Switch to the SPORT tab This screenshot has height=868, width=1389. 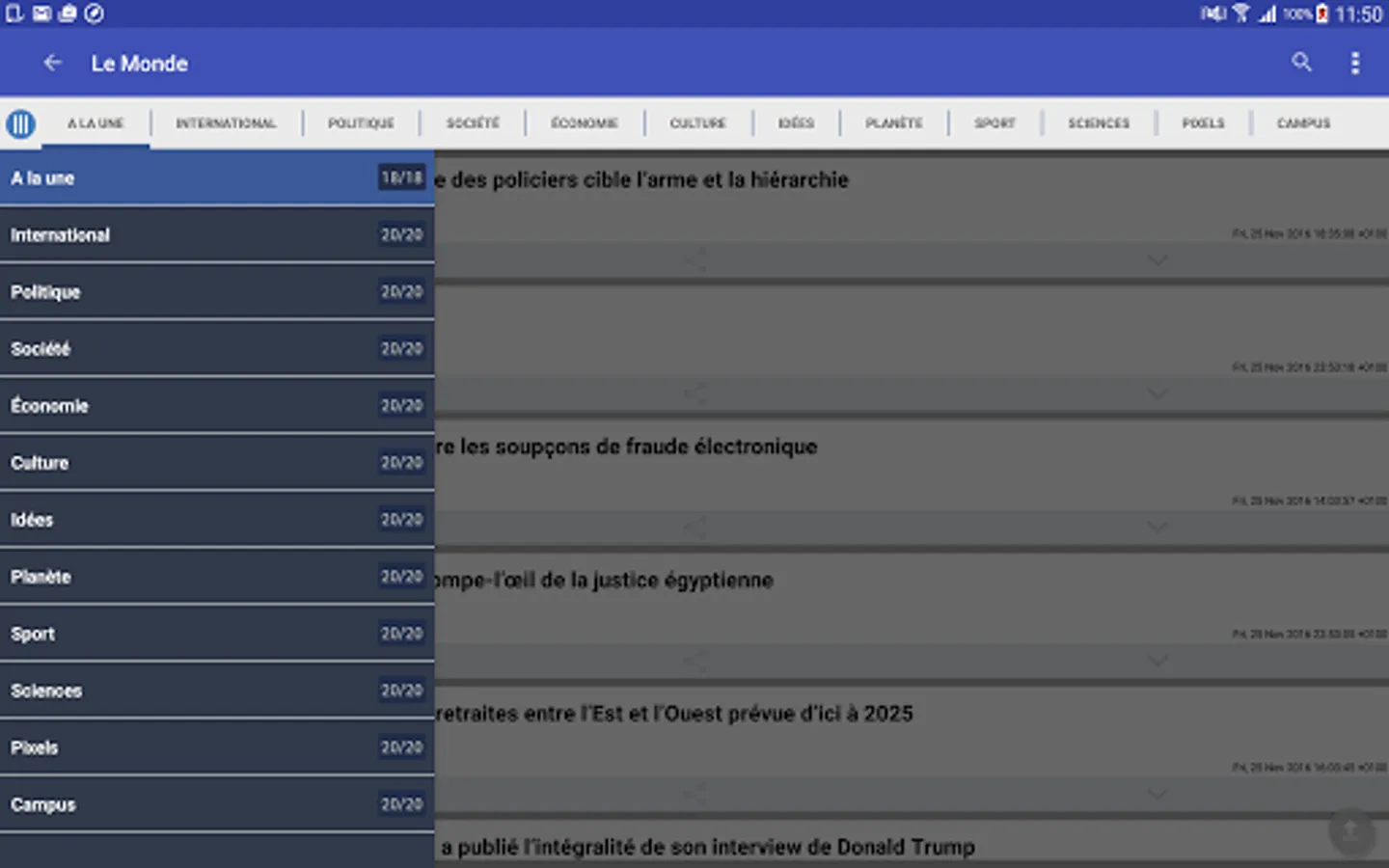[994, 123]
